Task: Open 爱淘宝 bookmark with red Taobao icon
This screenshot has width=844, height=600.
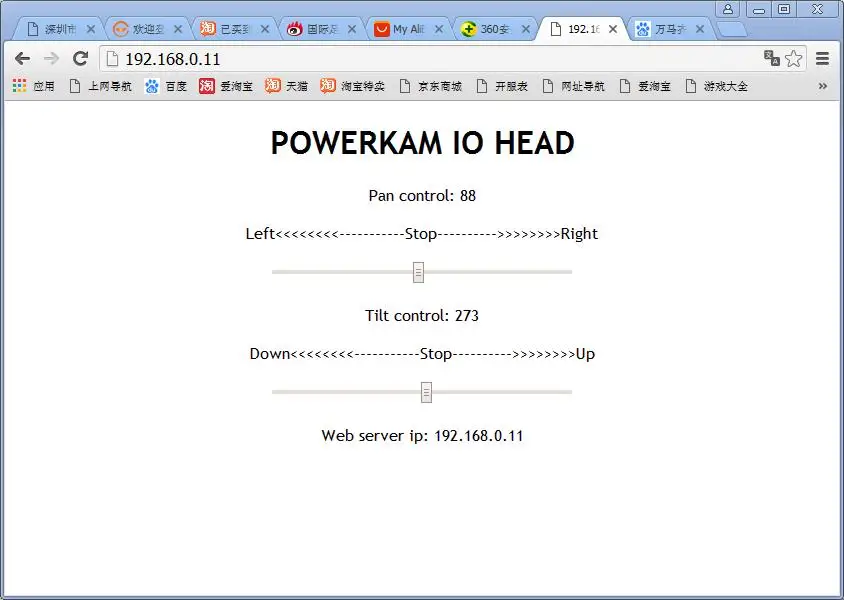Action: coord(226,86)
